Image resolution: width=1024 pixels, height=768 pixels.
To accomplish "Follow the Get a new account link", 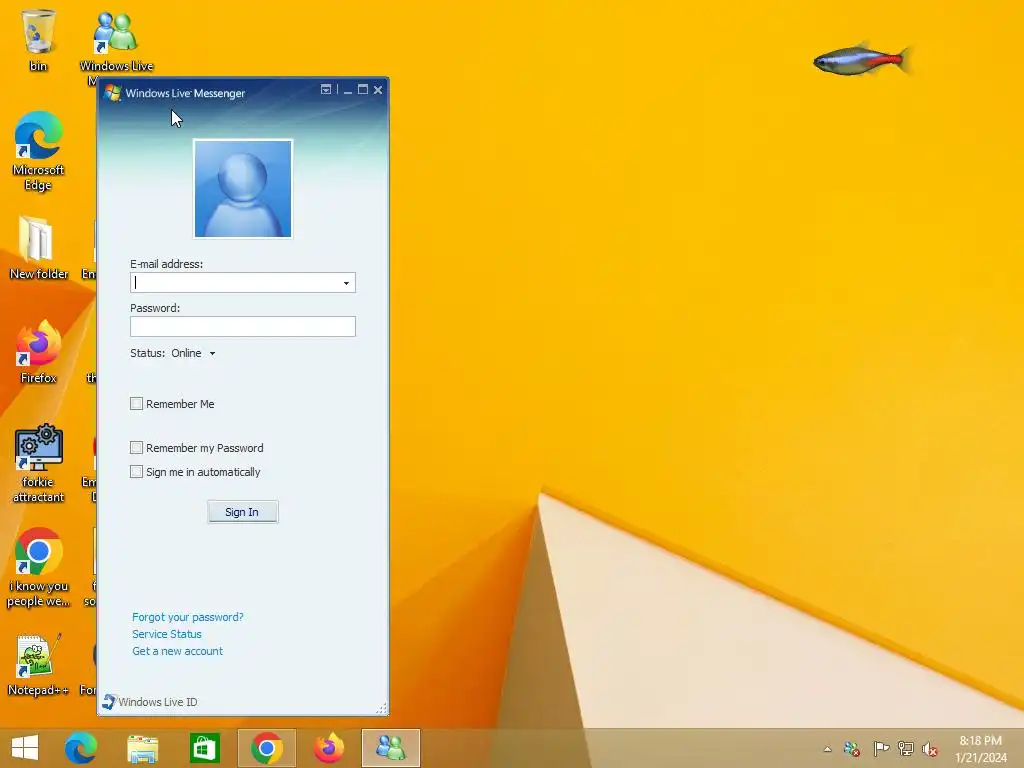I will tap(177, 651).
